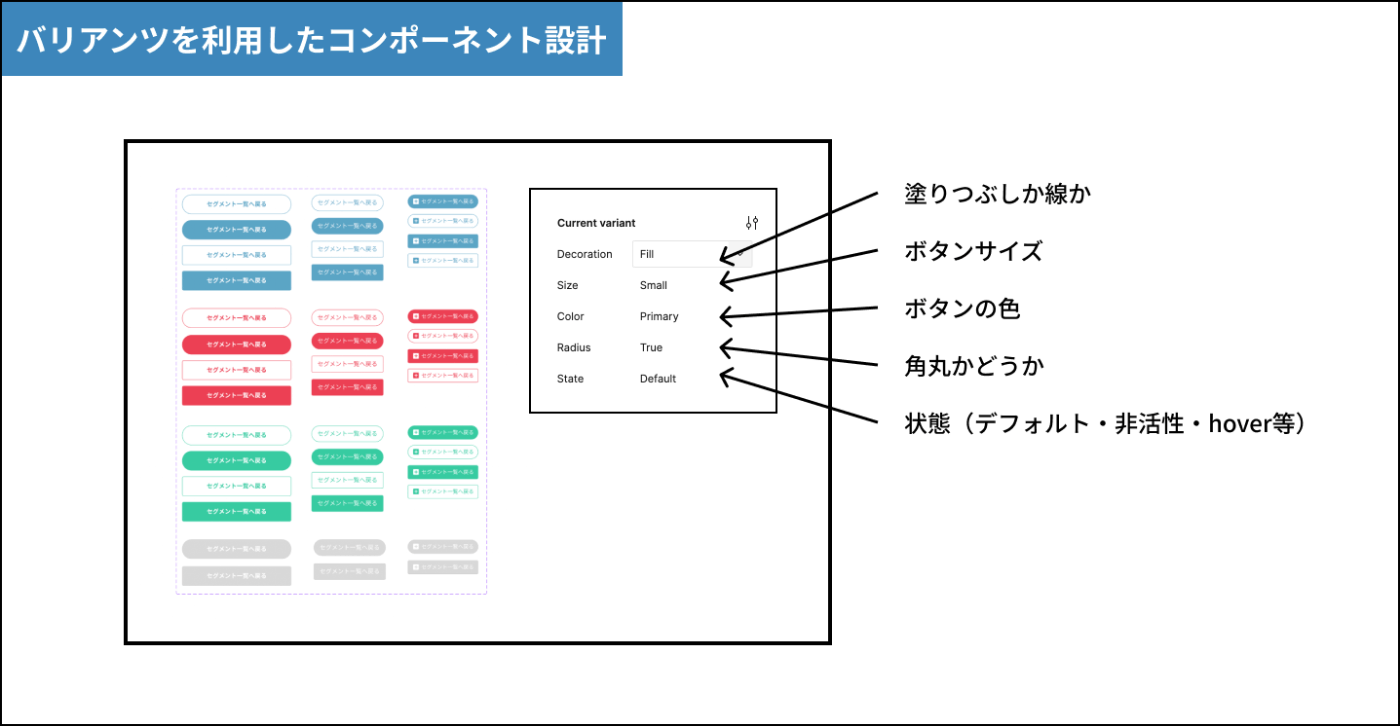Select medium blue filled rounded button variant
1400x726 pixels.
click(347, 226)
